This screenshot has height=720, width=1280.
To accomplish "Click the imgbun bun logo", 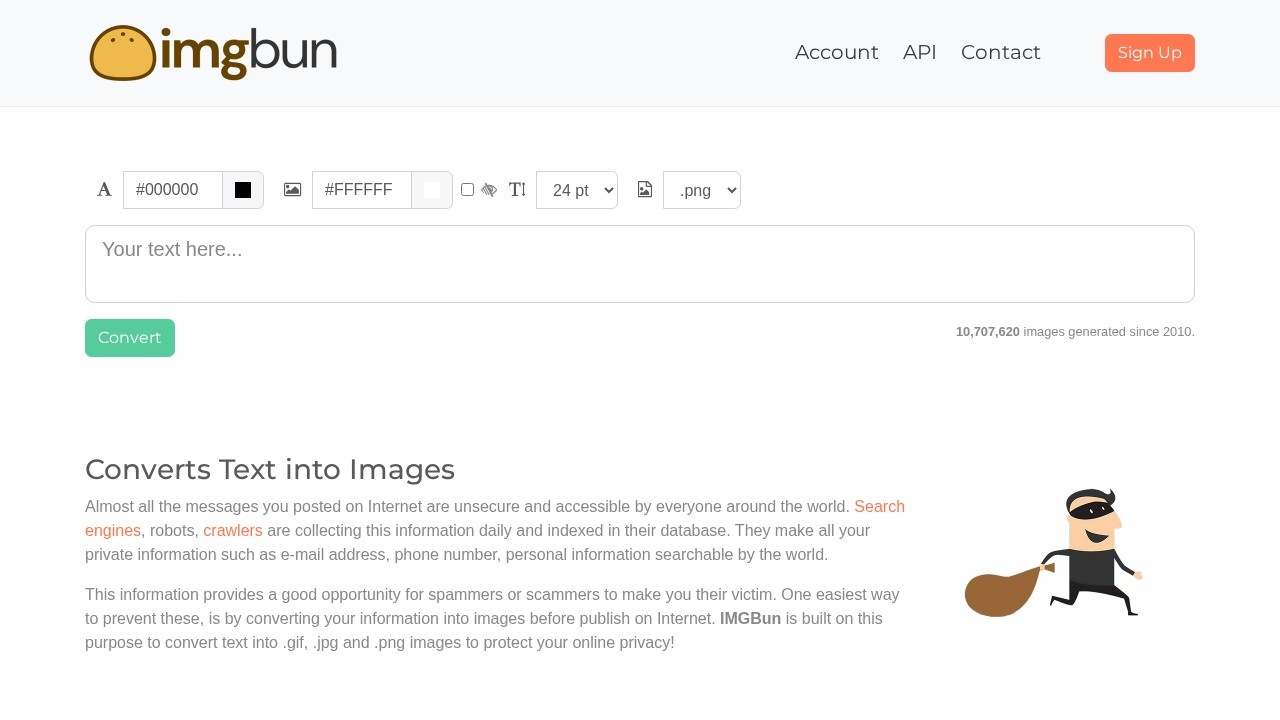I will (213, 53).
